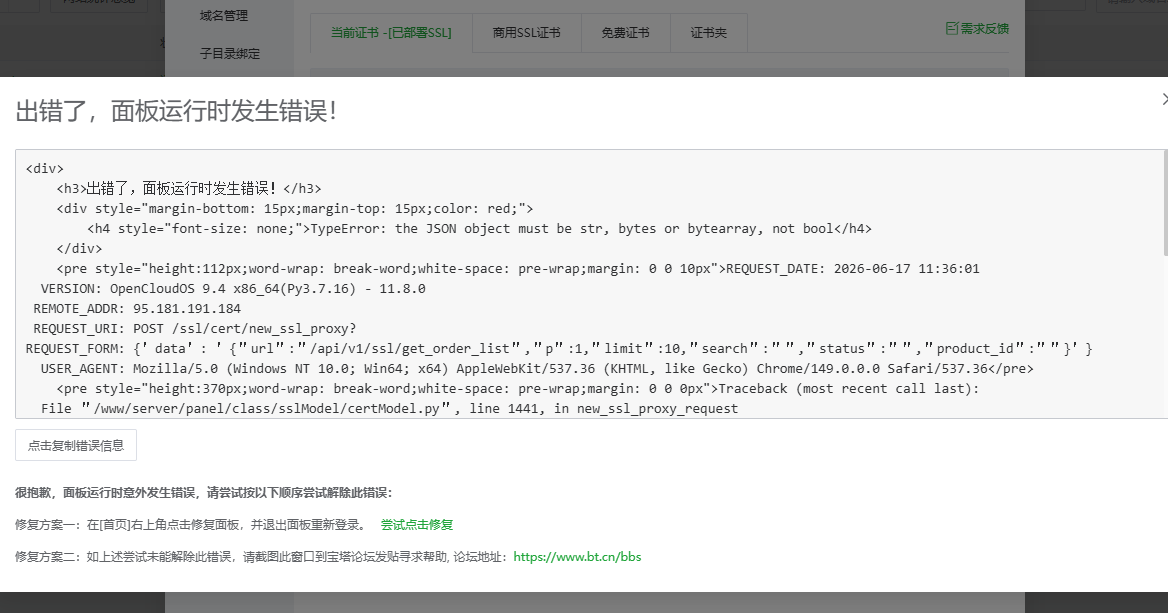This screenshot has height=613, width=1168.
Task: Switch to 当前证书 -[已部署SSL] tab
Action: 391,33
